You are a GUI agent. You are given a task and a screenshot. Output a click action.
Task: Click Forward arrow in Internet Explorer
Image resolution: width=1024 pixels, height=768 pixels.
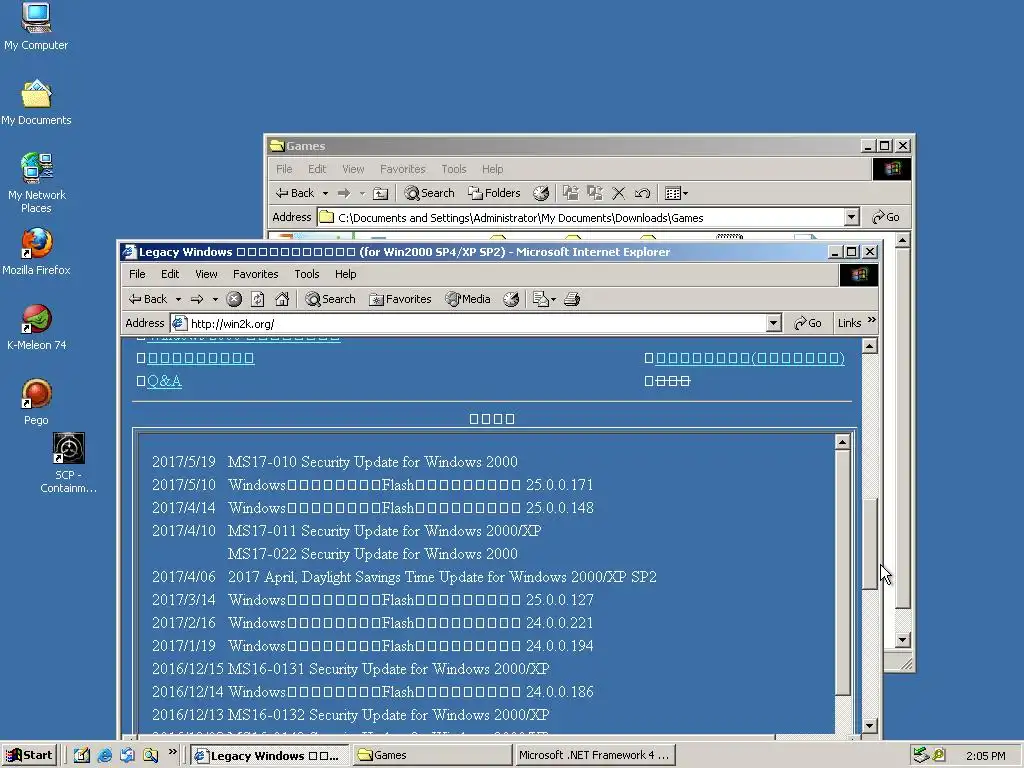(197, 299)
